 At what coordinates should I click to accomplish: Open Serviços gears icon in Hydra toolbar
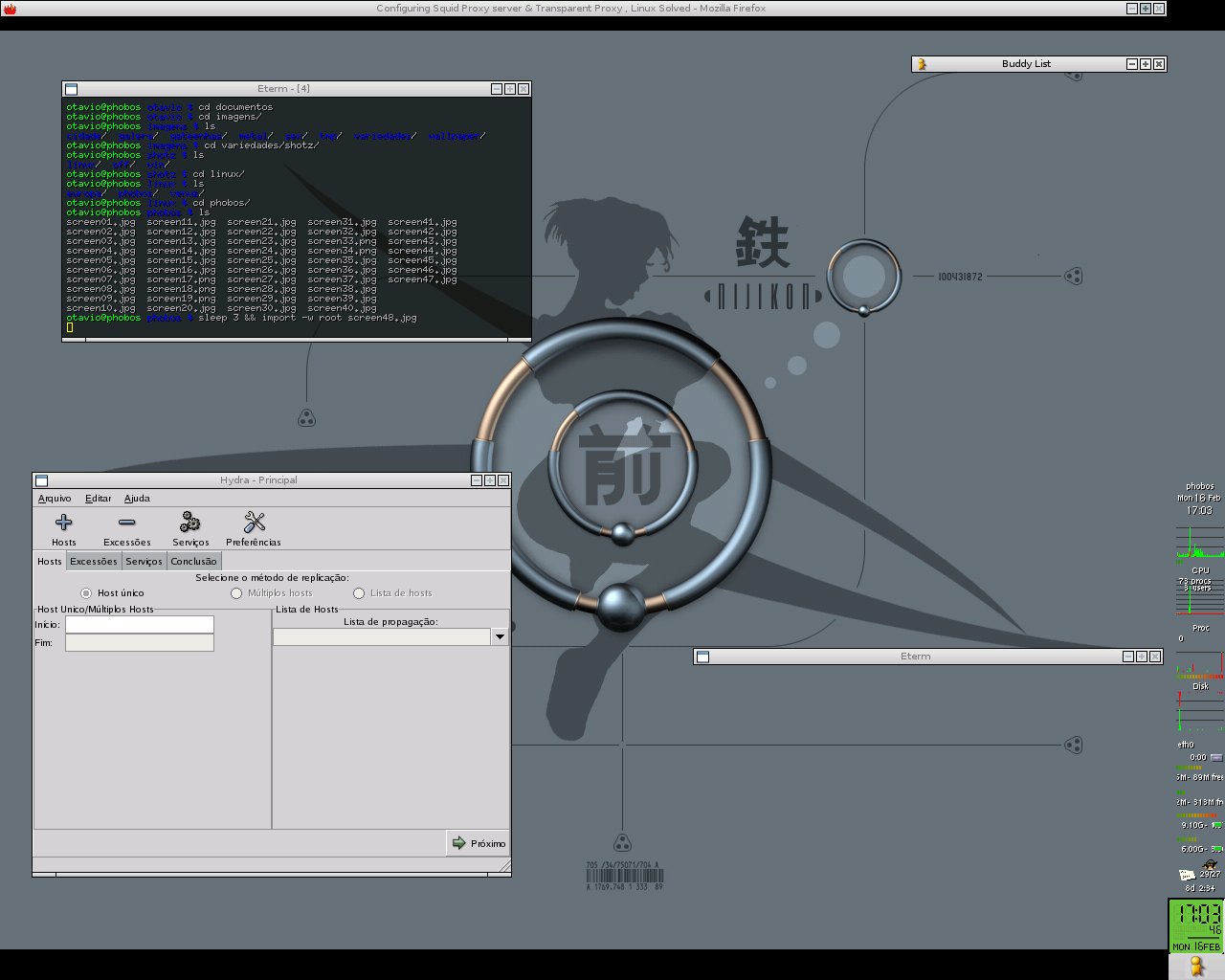point(190,523)
